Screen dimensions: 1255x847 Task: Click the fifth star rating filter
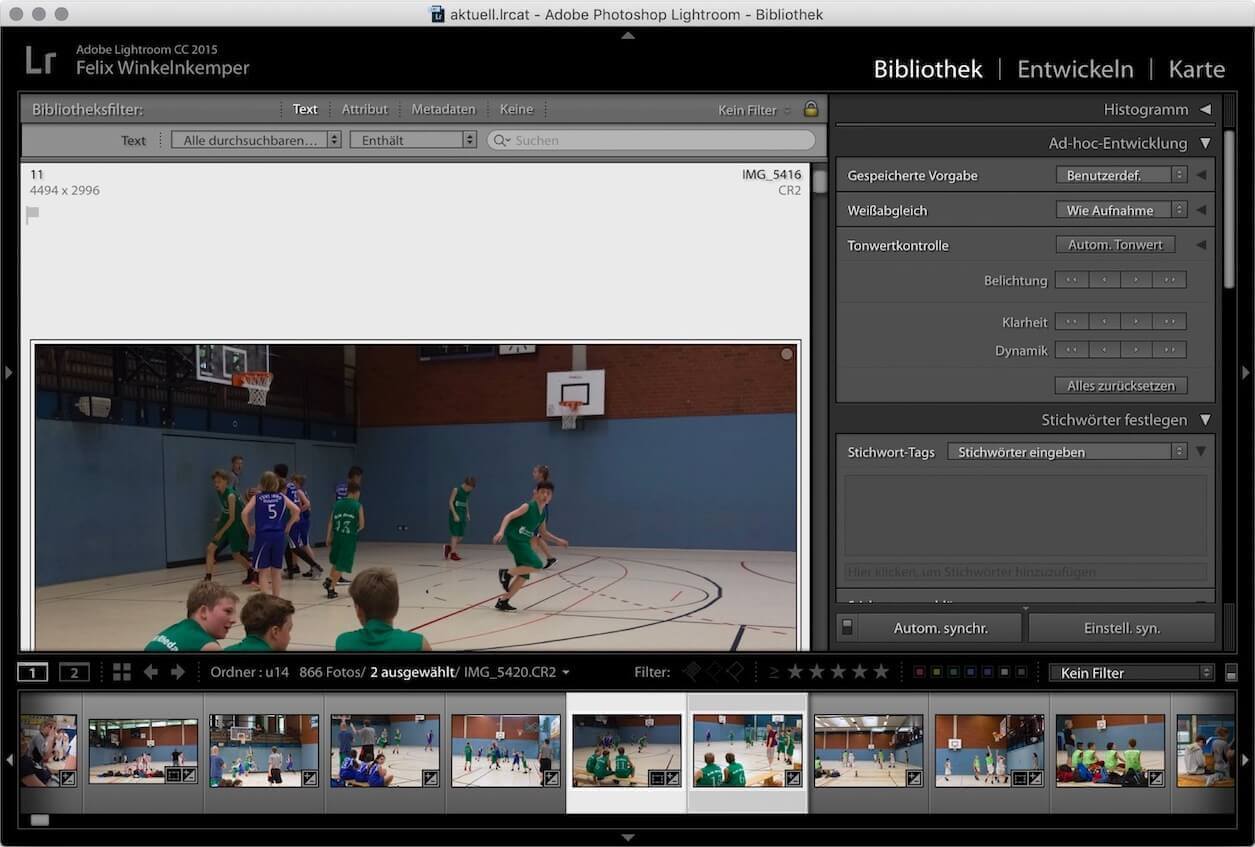click(x=880, y=672)
